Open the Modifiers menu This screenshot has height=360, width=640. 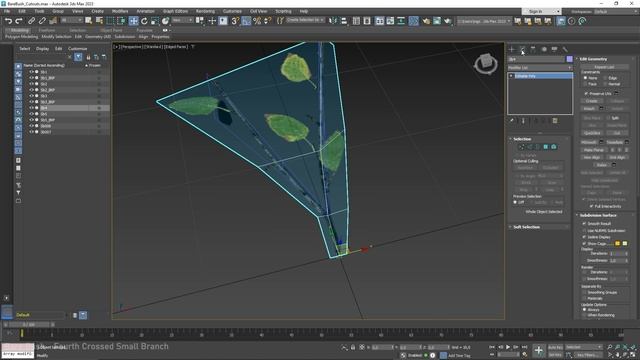pyautogui.click(x=120, y=11)
